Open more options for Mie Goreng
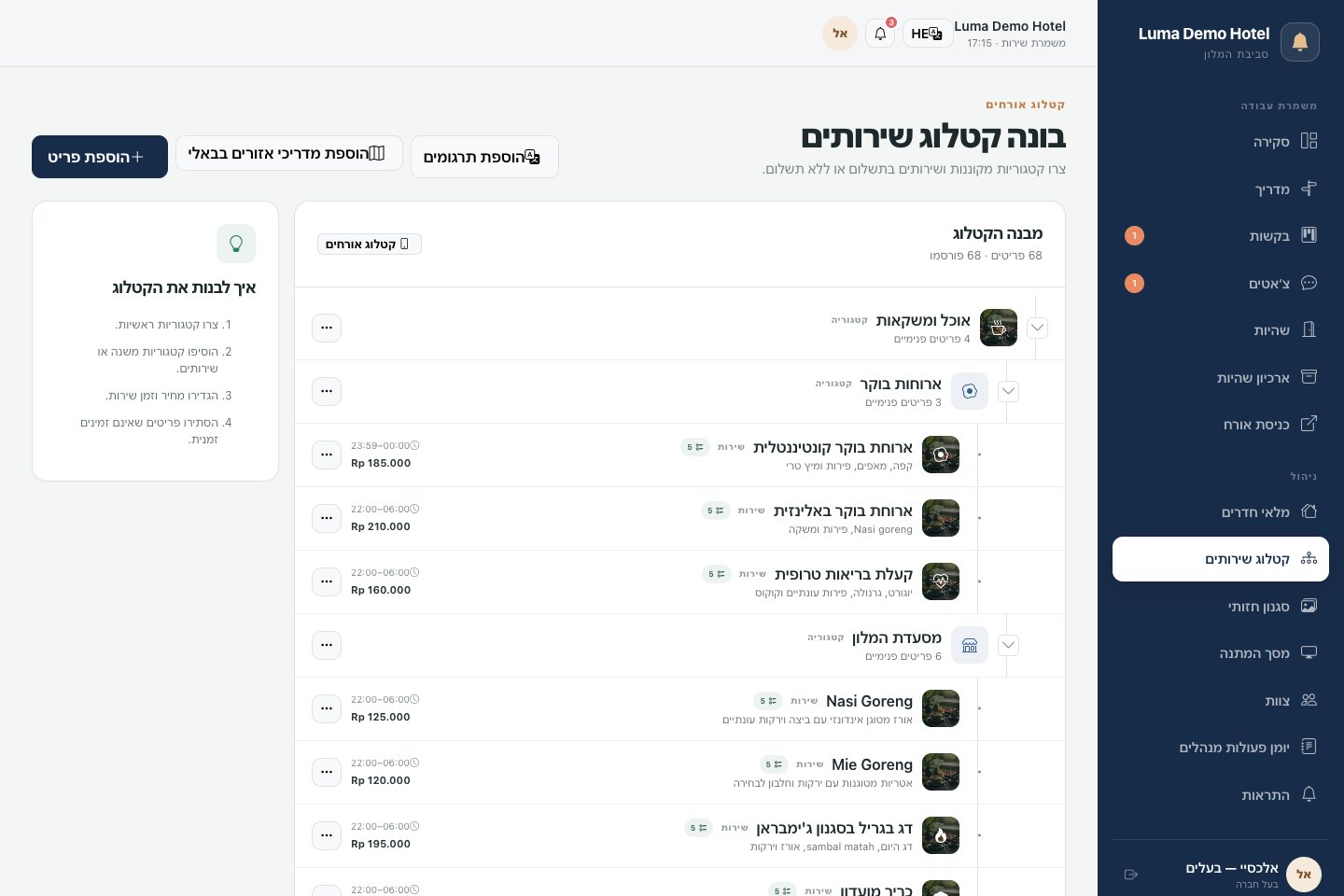The width and height of the screenshot is (1344, 896). [x=327, y=772]
